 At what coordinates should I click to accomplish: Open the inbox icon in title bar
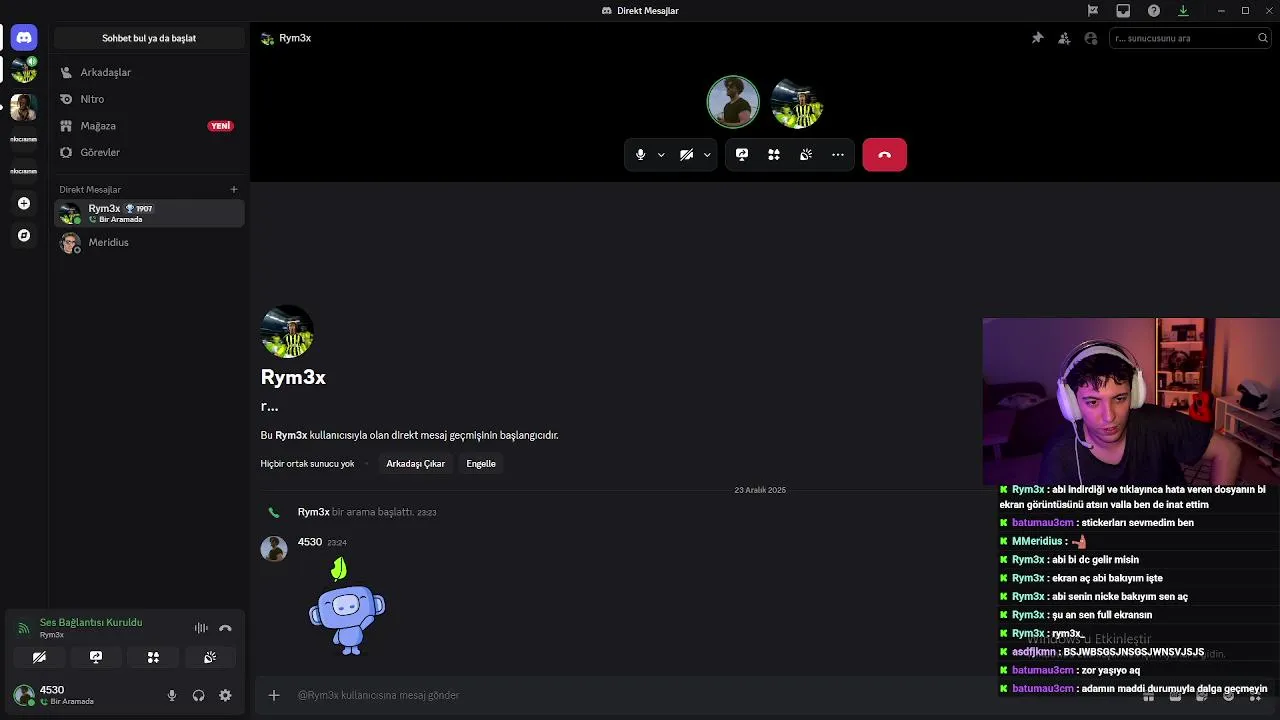1123,10
